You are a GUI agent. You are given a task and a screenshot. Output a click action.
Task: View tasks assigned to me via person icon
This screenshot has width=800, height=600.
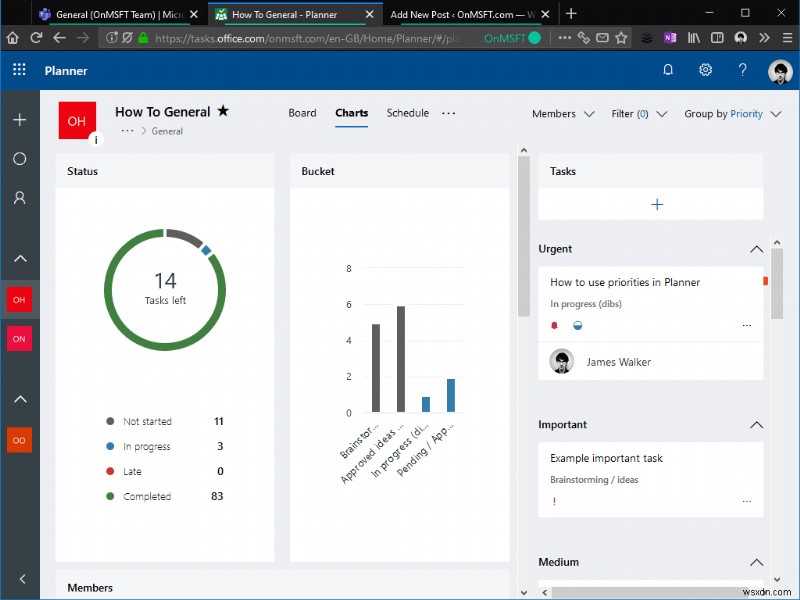coord(20,197)
